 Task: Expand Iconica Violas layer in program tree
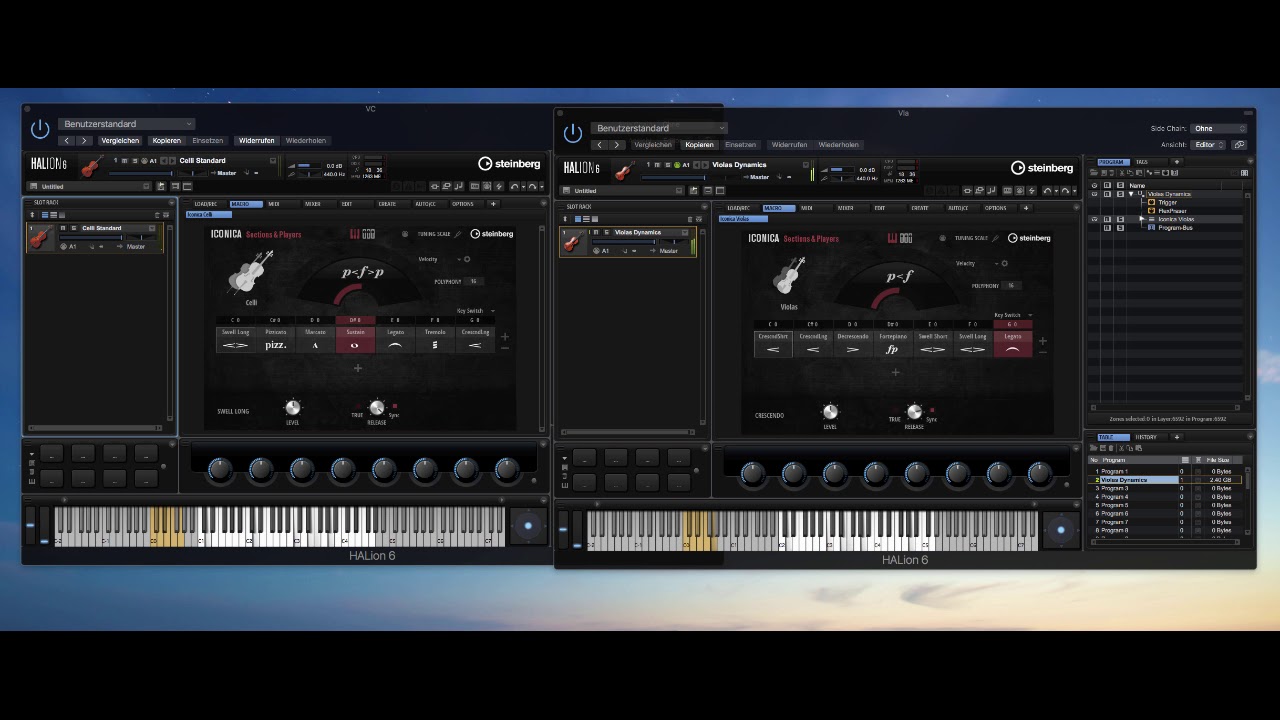pyautogui.click(x=1141, y=219)
